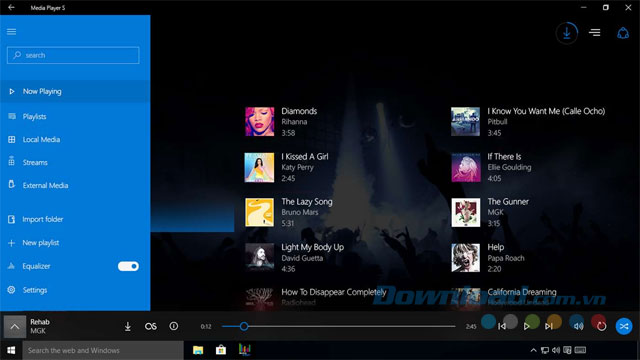
Task: Toggle shuffle with the blue button
Action: tap(624, 326)
